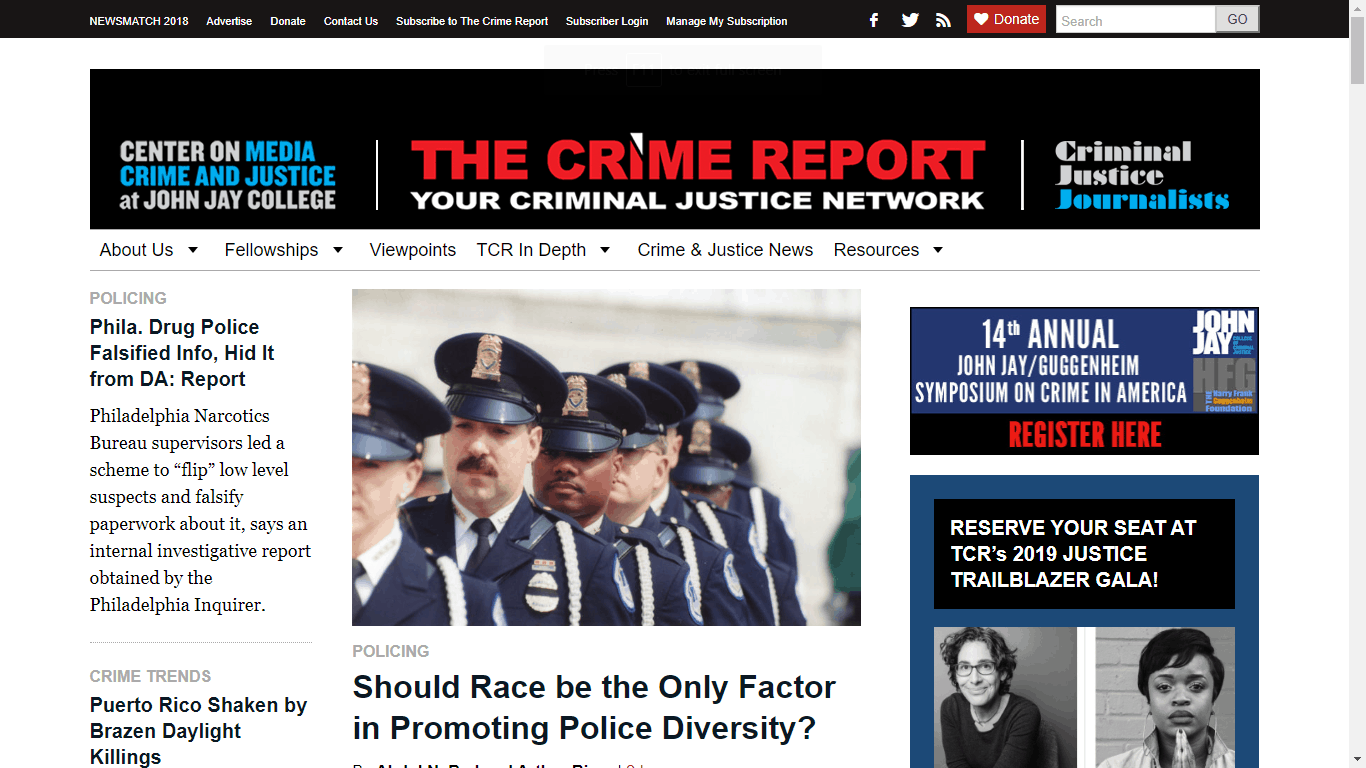Viewport: 1366px width, 768px height.
Task: Click REGISTER HERE for the symposium
Action: tap(1084, 434)
